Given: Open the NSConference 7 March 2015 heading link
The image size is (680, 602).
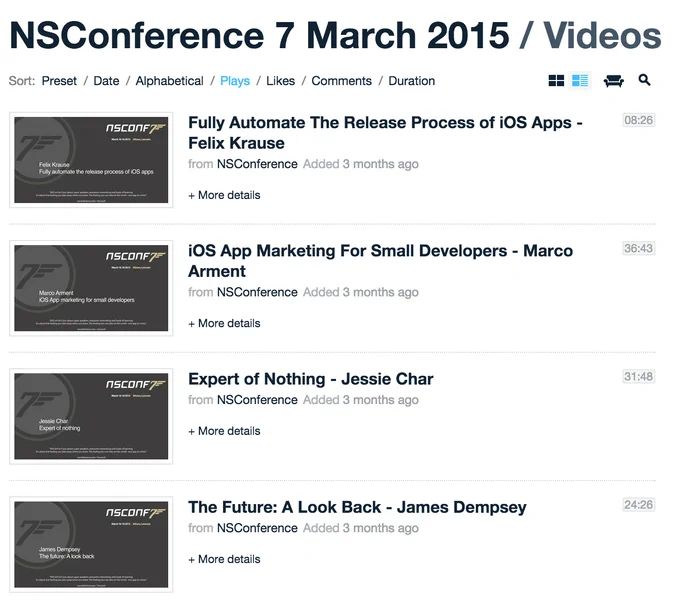Looking at the screenshot, I should pos(259,35).
